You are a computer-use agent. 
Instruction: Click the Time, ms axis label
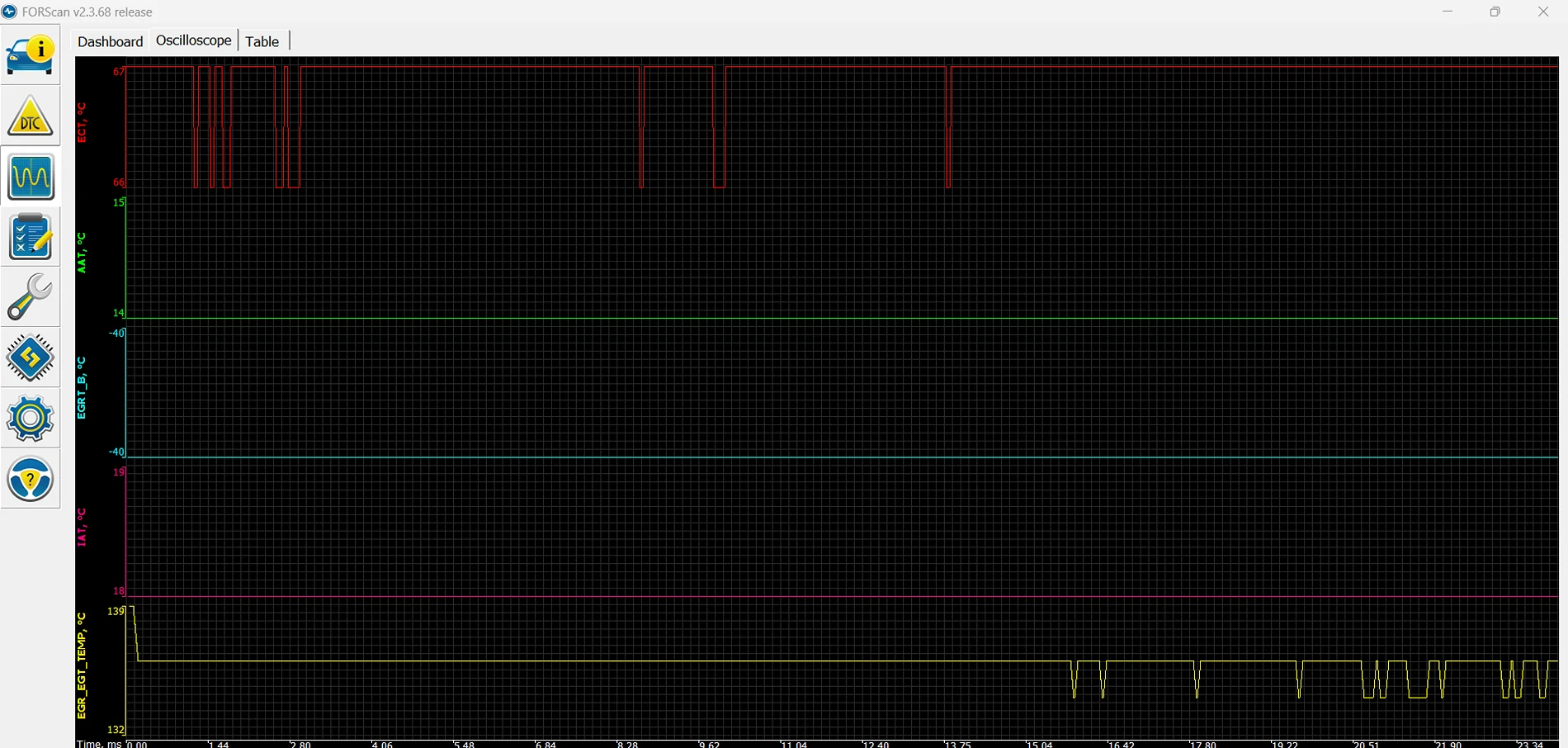click(99, 744)
